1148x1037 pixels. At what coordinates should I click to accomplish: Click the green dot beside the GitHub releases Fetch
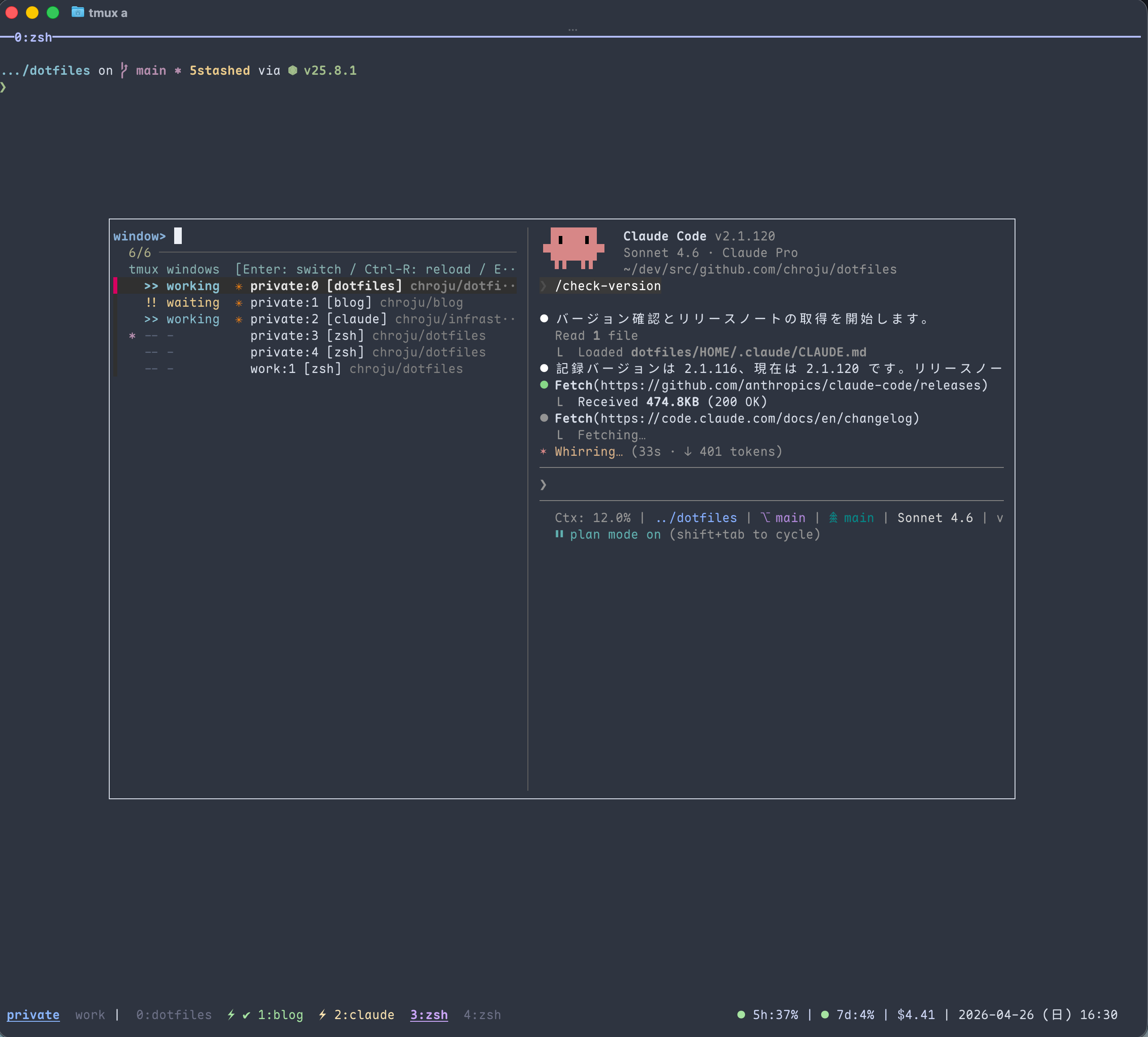pos(544,385)
